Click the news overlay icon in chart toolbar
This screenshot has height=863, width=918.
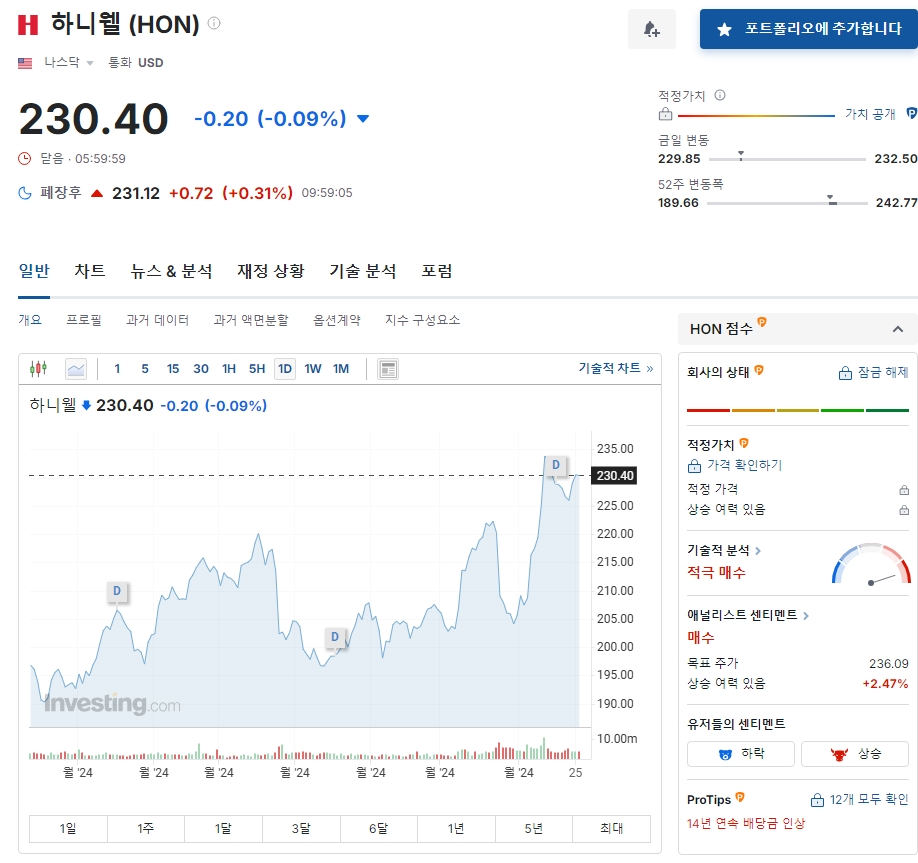coord(388,369)
